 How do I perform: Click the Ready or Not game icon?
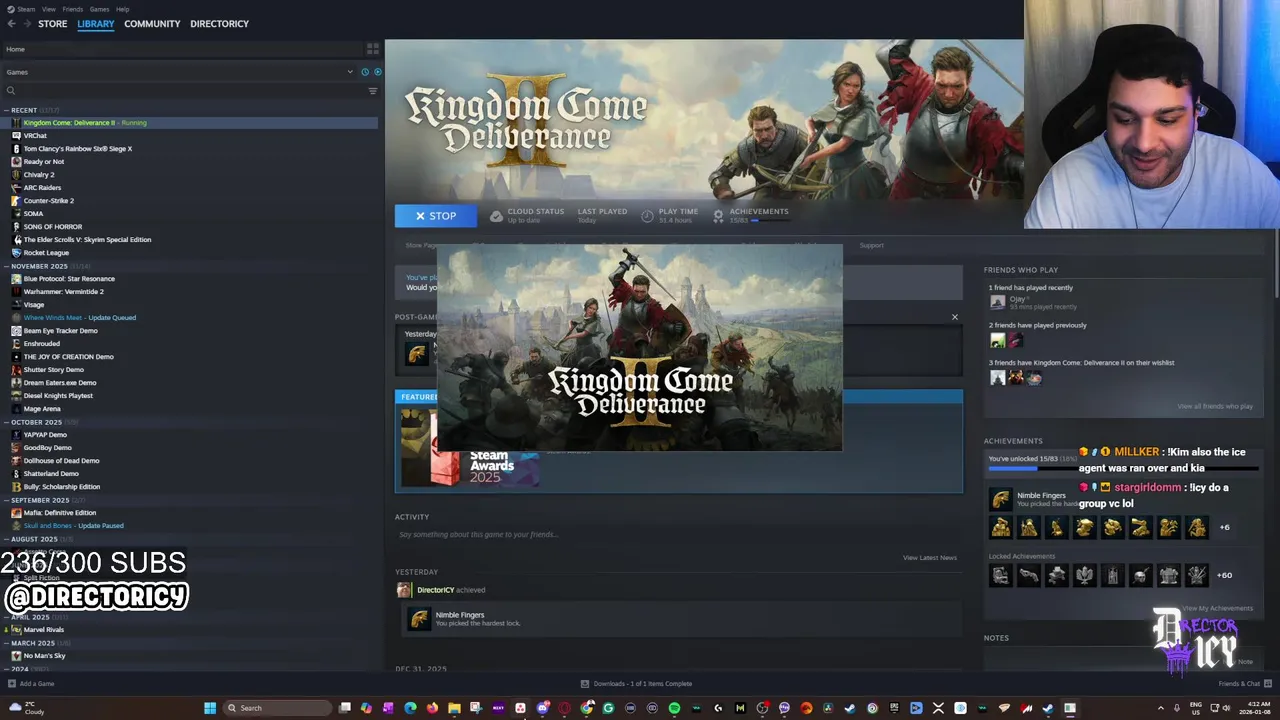(16, 162)
